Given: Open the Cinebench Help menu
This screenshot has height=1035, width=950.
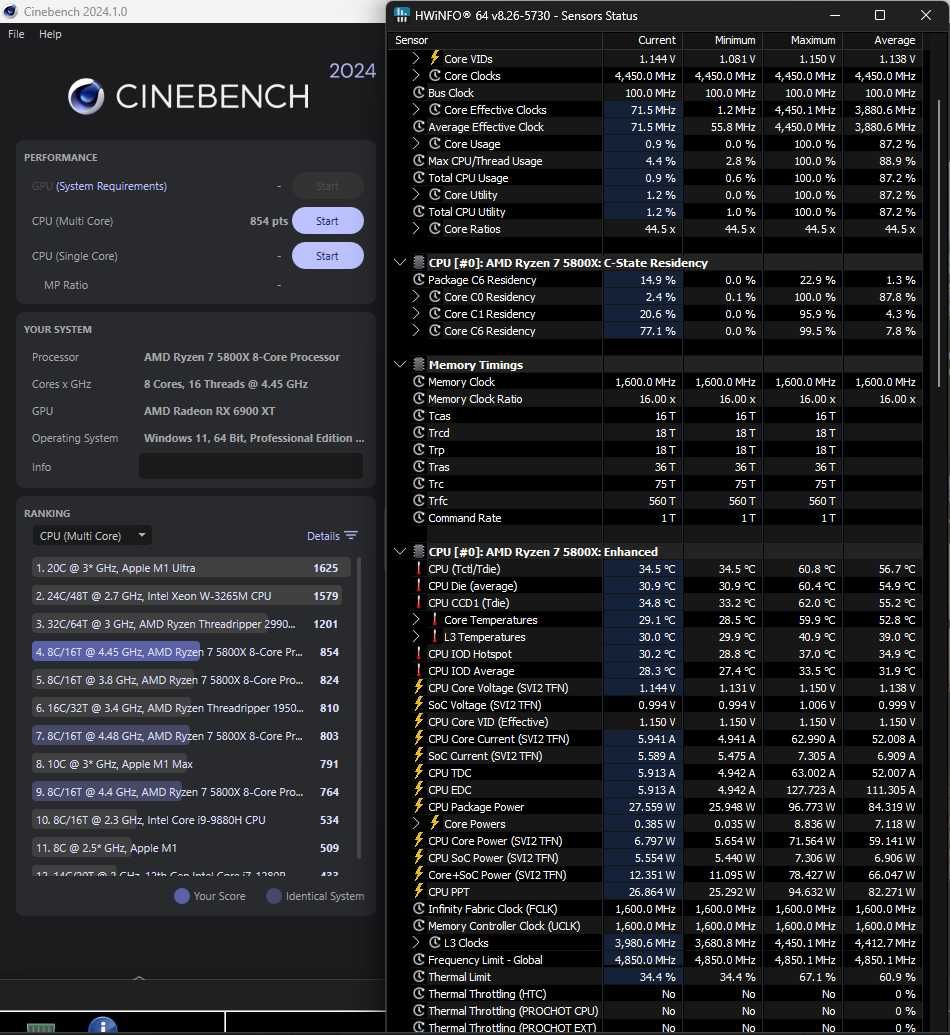Looking at the screenshot, I should coord(50,34).
